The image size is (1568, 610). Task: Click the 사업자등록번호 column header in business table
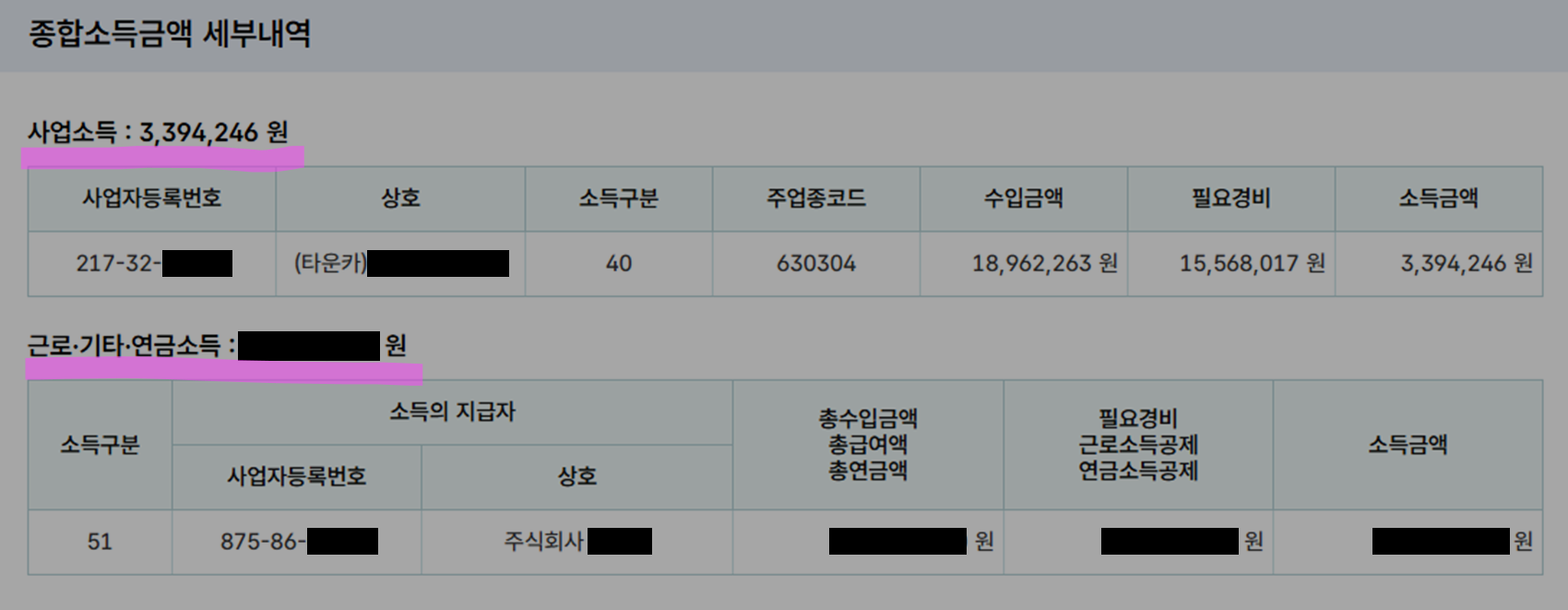[152, 198]
